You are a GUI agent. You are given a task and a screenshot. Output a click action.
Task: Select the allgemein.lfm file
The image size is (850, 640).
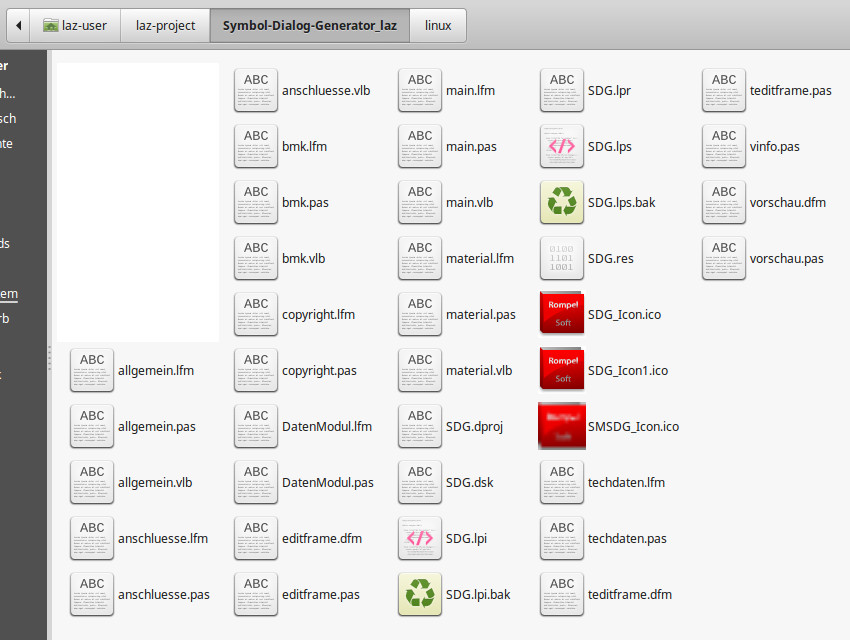(x=155, y=370)
